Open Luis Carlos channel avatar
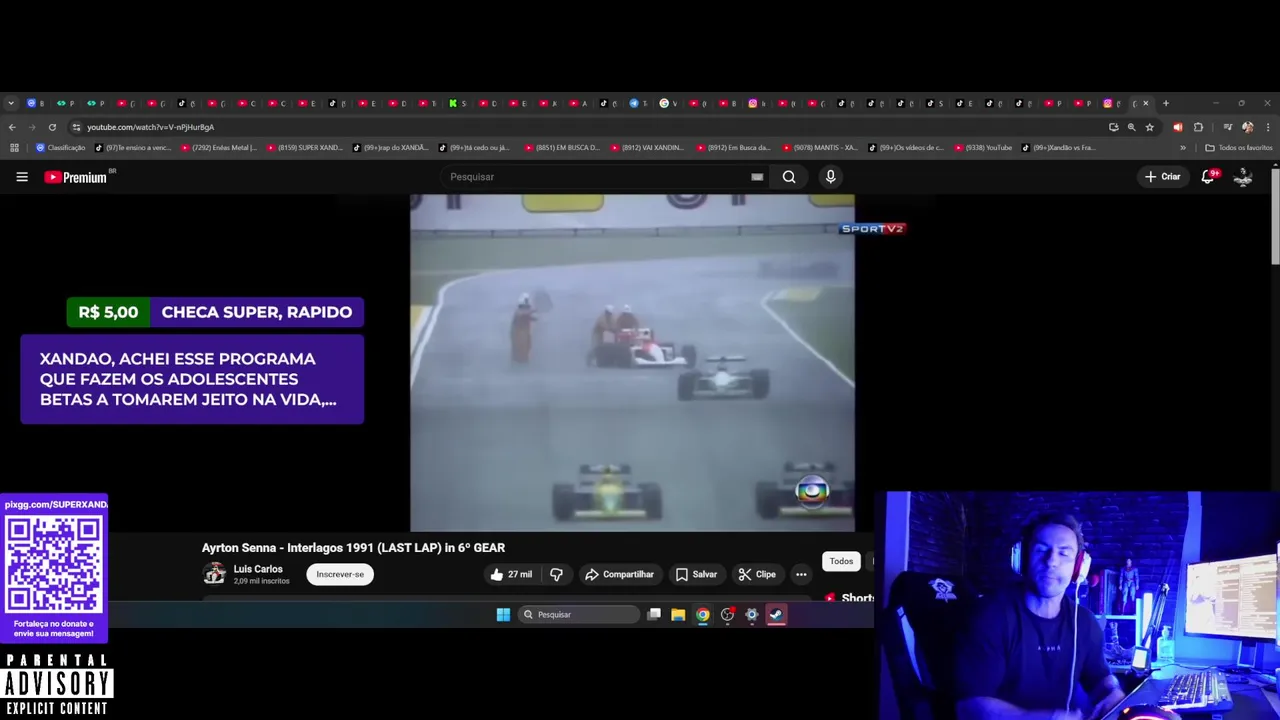 [214, 574]
